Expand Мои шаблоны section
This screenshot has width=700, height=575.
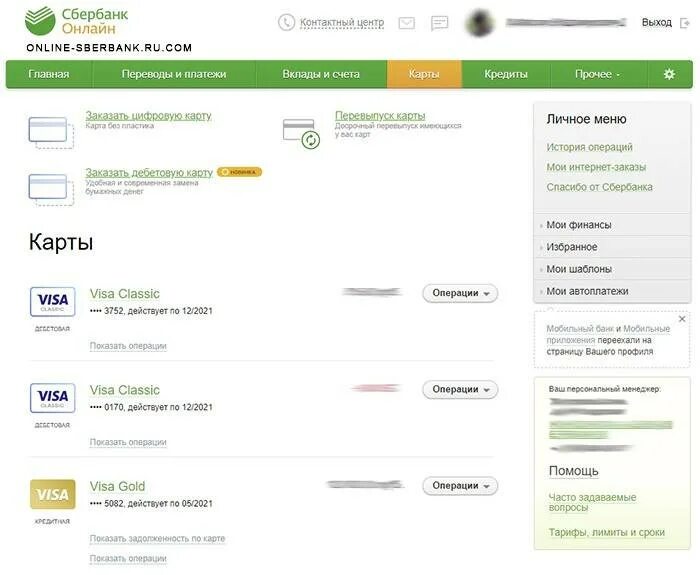[x=612, y=269]
